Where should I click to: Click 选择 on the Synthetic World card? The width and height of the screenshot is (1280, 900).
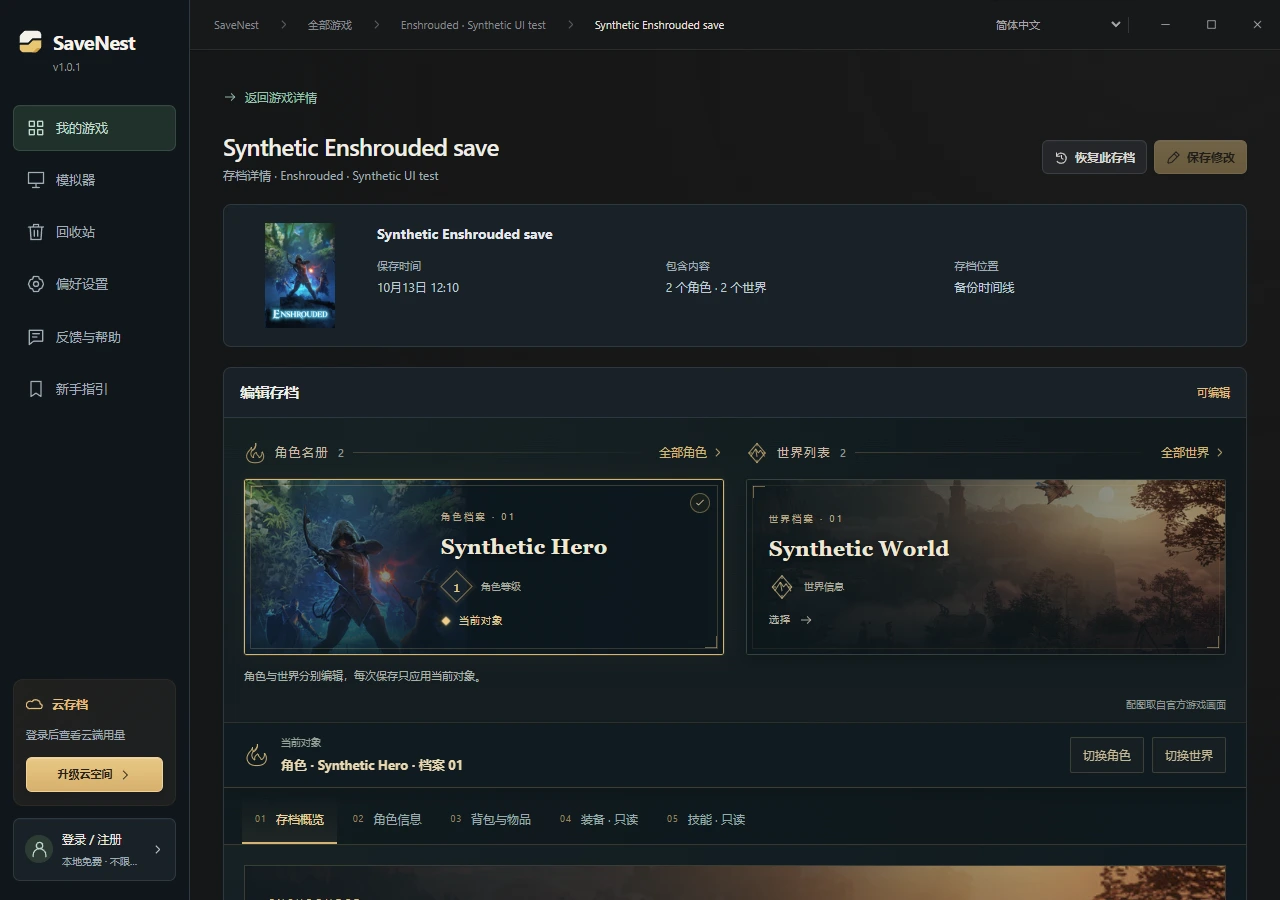[790, 620]
